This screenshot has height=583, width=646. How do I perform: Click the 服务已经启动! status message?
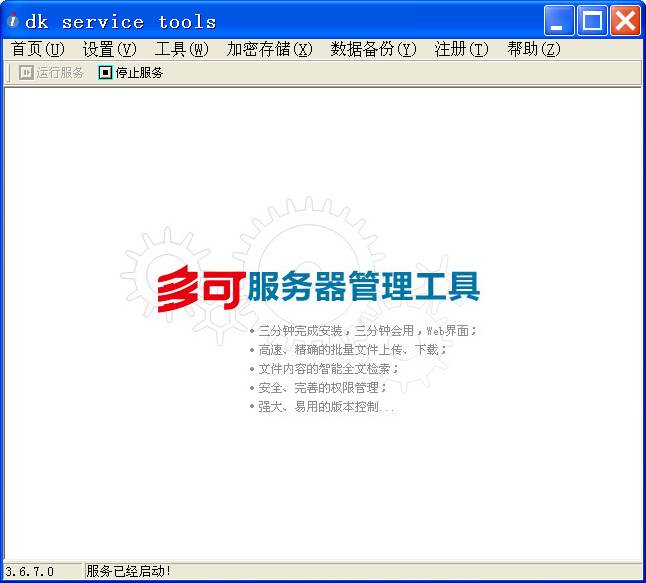tap(128, 571)
